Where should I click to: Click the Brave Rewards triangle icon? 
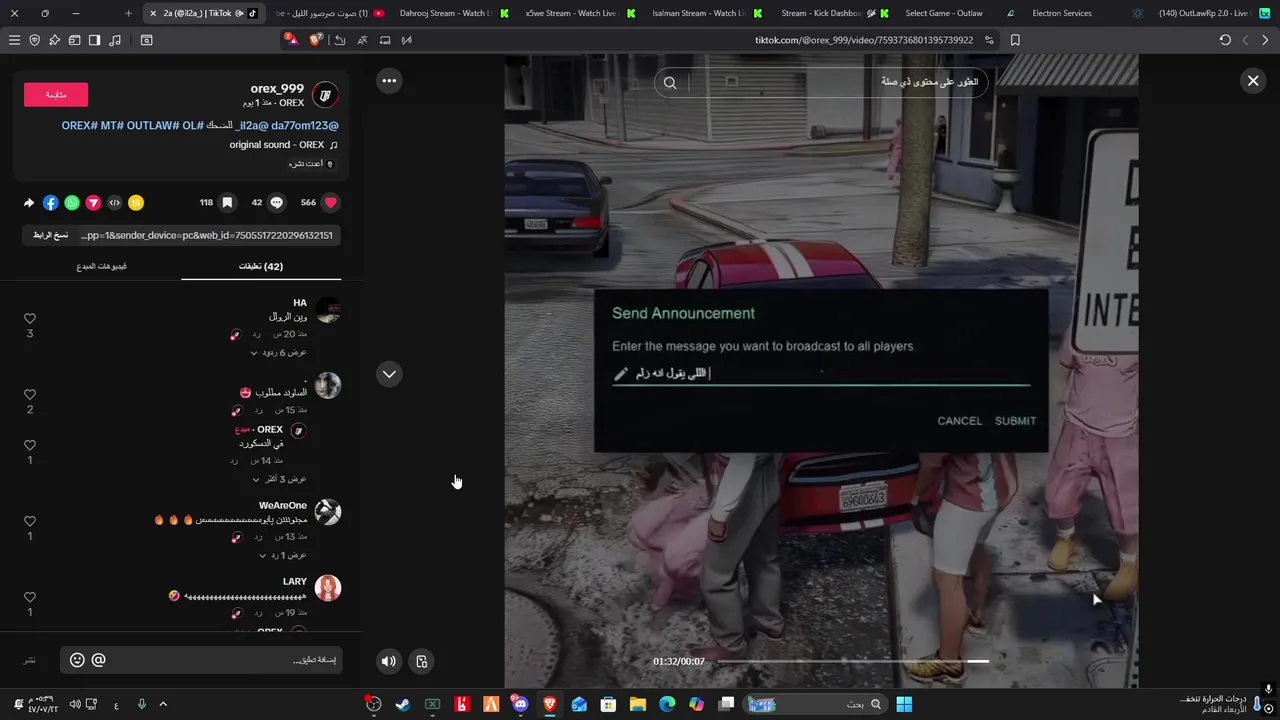(x=290, y=40)
